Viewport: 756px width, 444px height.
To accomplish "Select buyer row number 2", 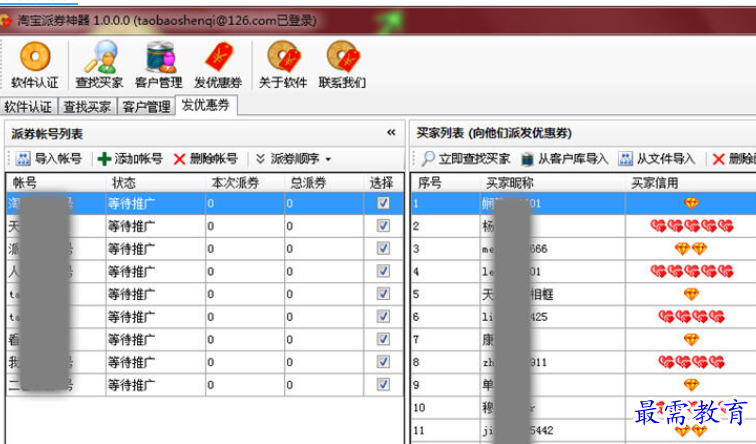I will 583,226.
